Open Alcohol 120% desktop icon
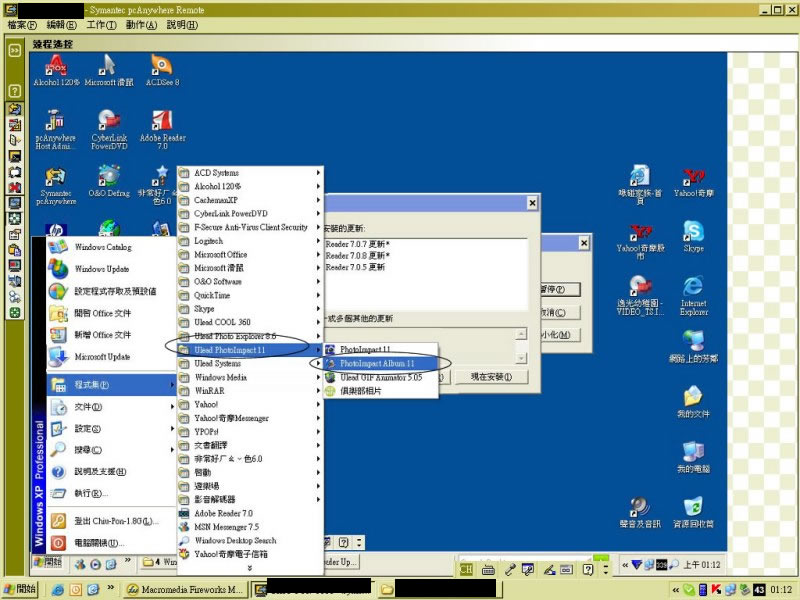Viewport: 800px width, 600px height. [56, 70]
